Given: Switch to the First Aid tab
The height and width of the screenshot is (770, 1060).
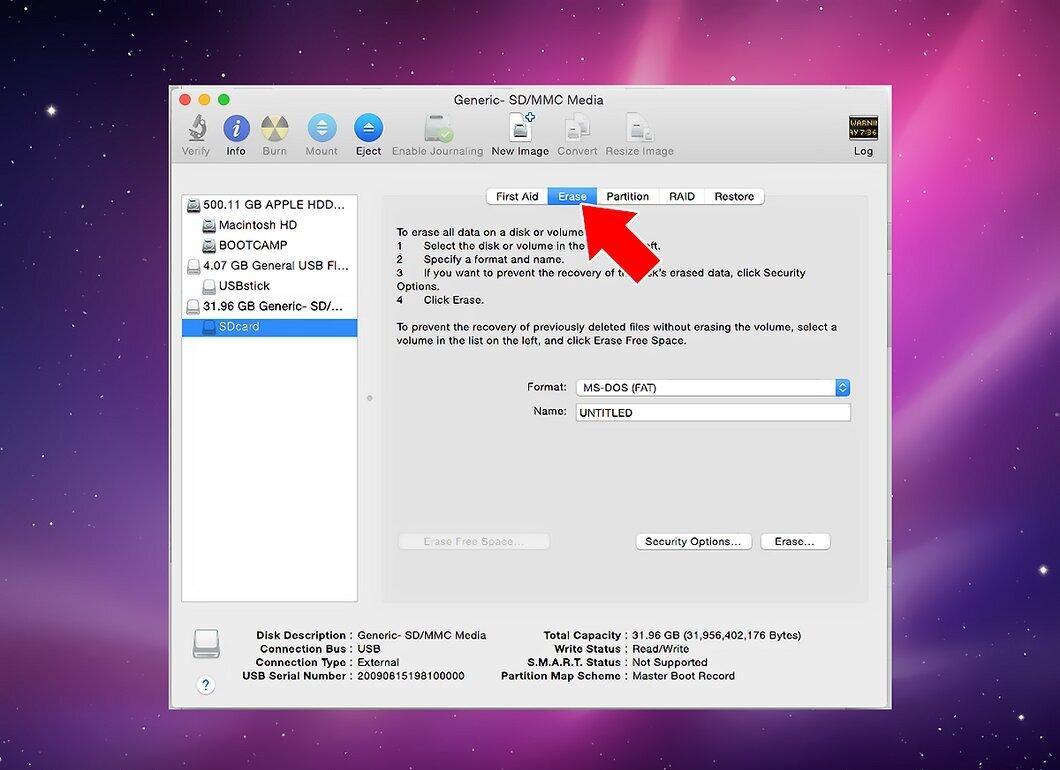Looking at the screenshot, I should 517,197.
